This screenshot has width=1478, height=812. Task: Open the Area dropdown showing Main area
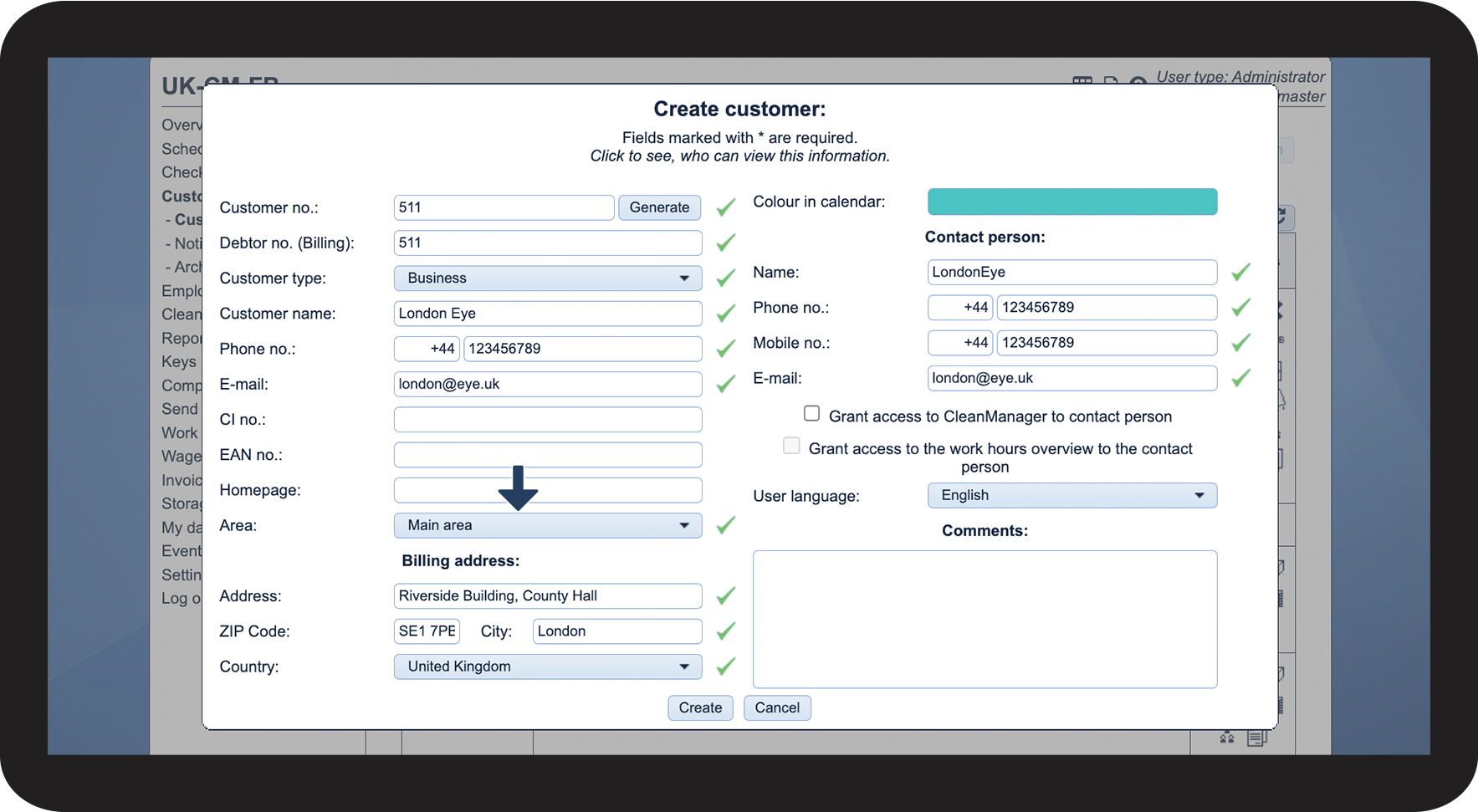(x=548, y=525)
